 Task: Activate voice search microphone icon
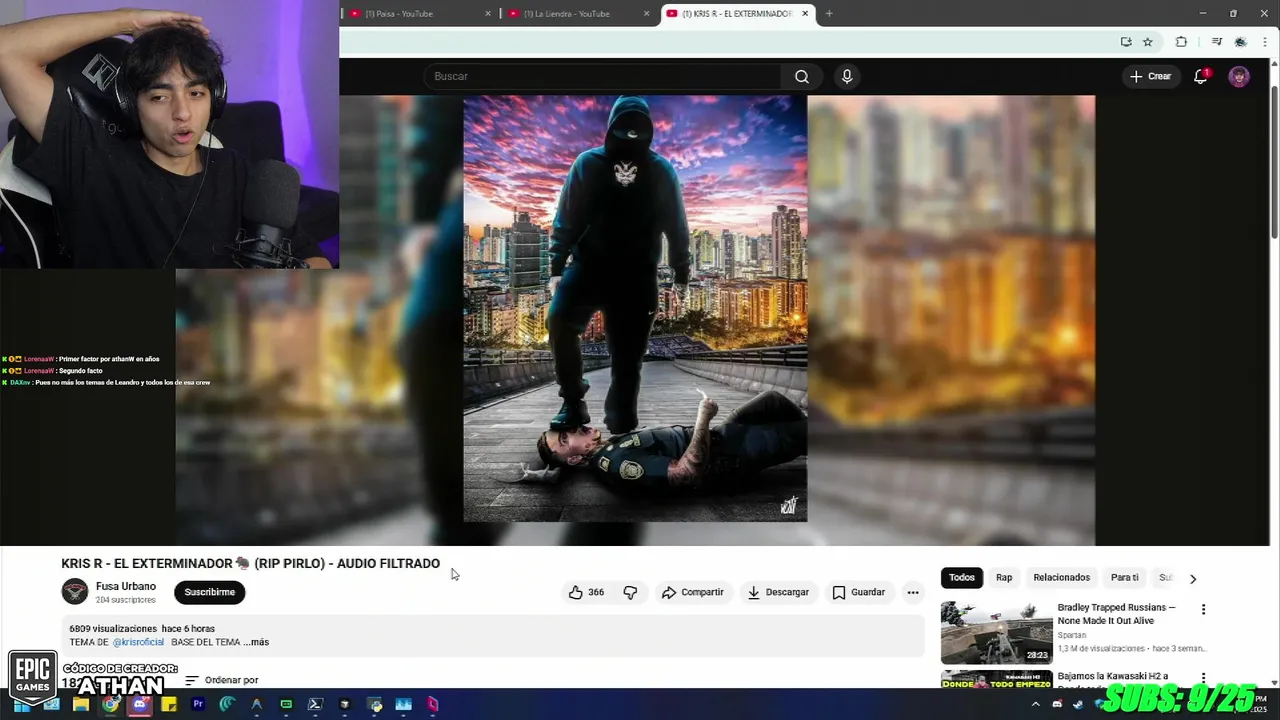847,77
